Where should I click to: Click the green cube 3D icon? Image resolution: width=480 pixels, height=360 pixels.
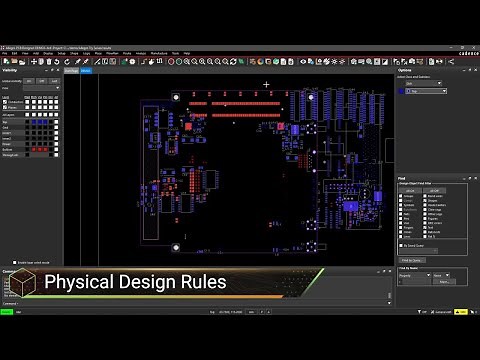pyautogui.click(x=276, y=62)
